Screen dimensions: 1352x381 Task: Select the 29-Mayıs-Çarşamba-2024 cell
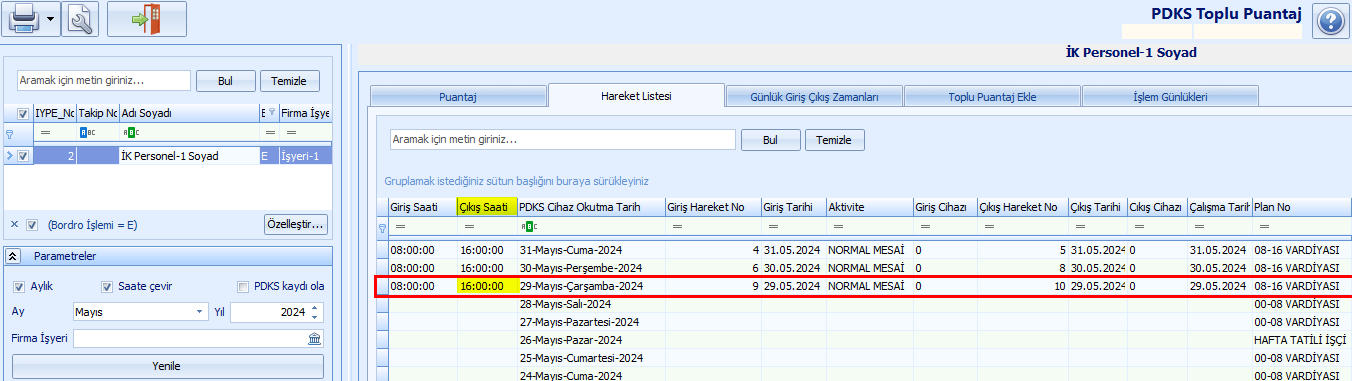coord(591,286)
